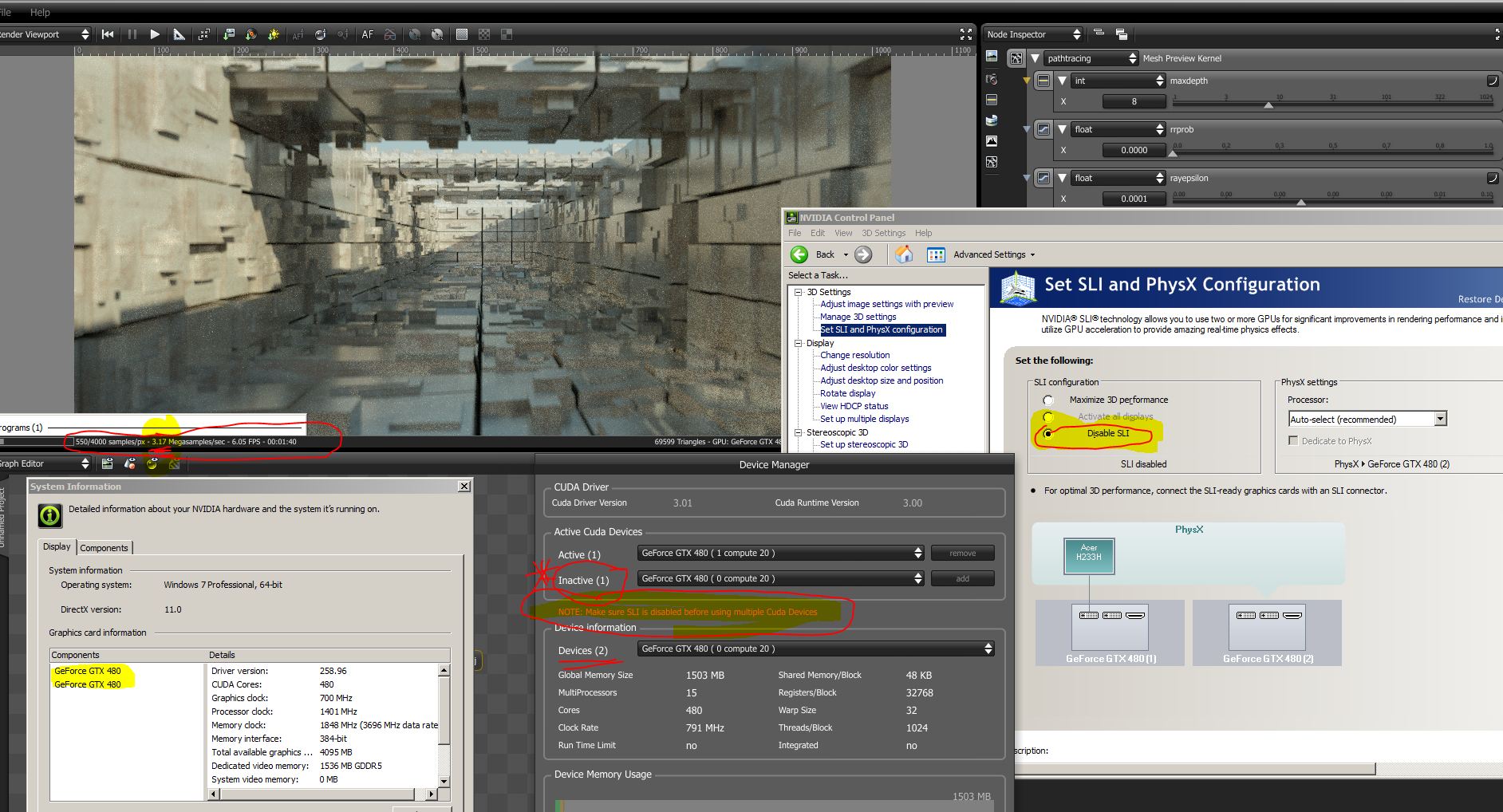The width and height of the screenshot is (1503, 812).
Task: Open the pathtracing kernel type dropdown
Action: pyautogui.click(x=1091, y=58)
